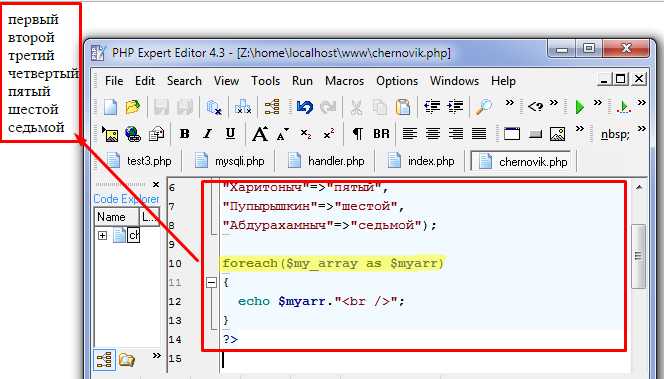Image resolution: width=664 pixels, height=379 pixels.
Task: Open the Edit menu
Action: 145,81
